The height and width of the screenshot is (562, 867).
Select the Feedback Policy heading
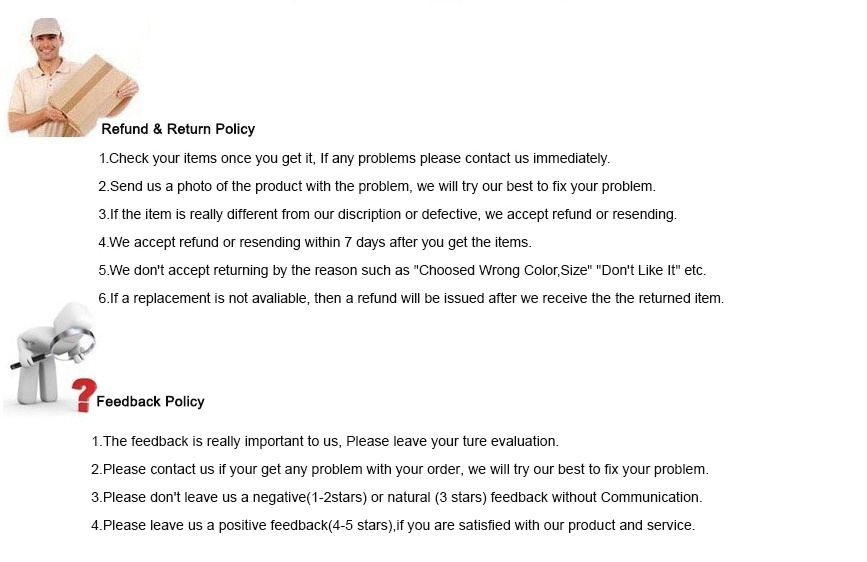click(x=150, y=401)
